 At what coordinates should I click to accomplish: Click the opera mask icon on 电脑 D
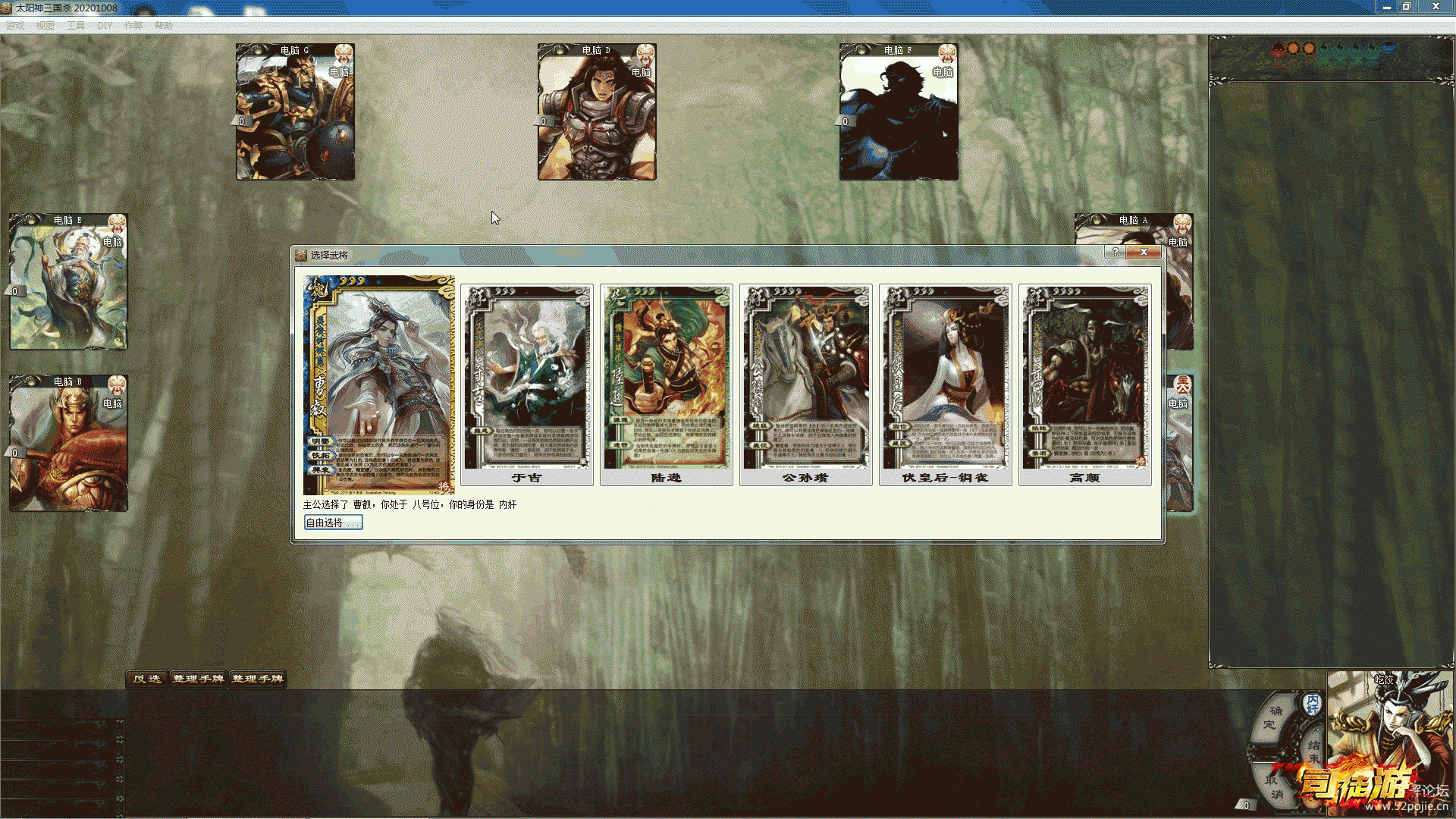pos(646,54)
